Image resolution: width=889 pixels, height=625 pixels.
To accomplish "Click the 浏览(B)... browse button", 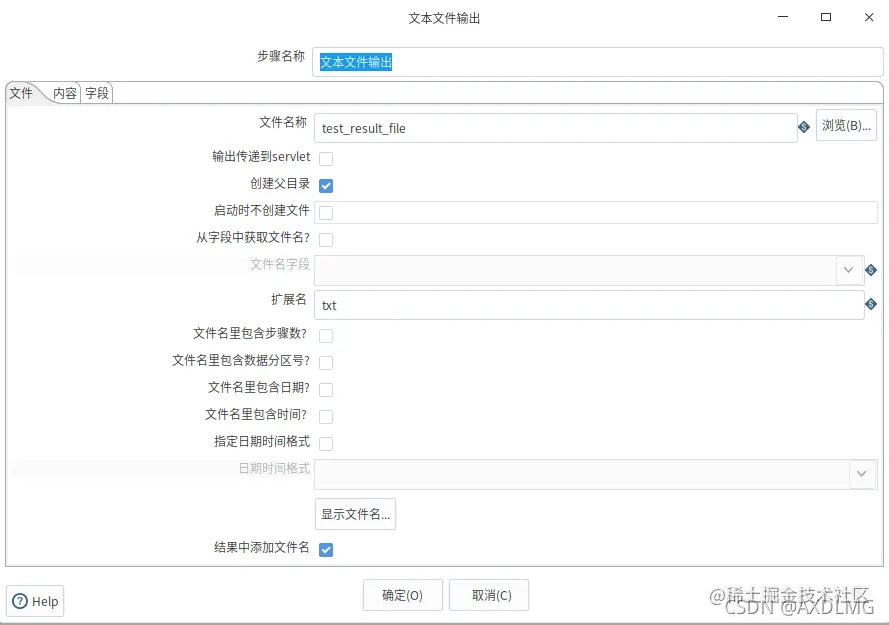I will tap(846, 125).
